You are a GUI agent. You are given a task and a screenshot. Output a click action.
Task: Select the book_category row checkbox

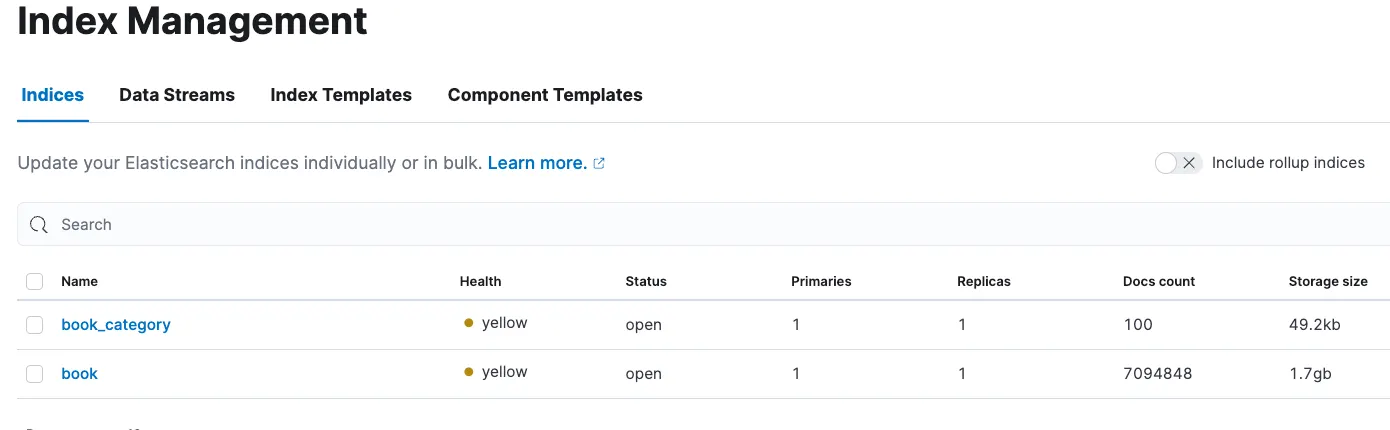[35, 325]
